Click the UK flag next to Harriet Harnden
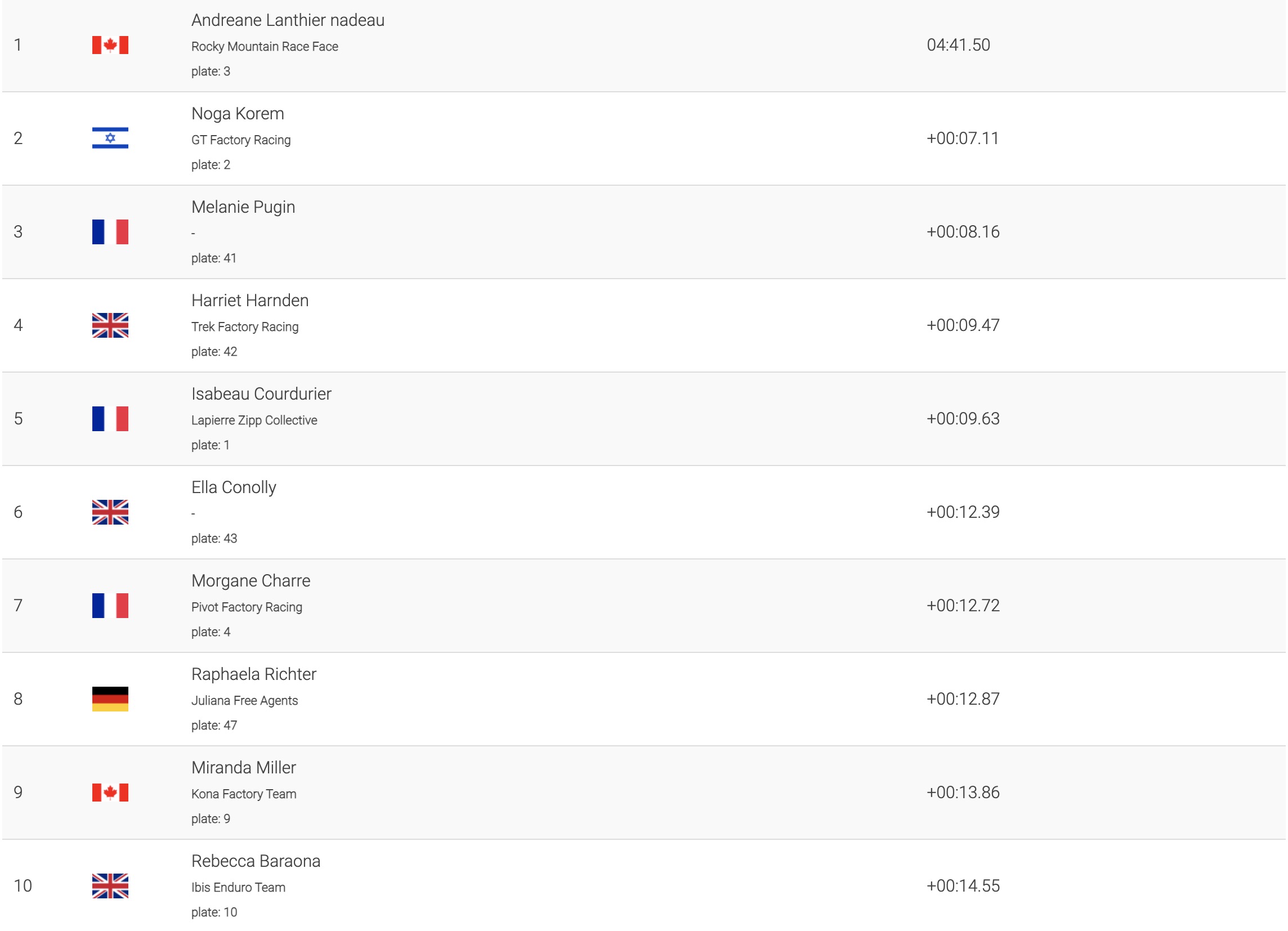 (110, 325)
